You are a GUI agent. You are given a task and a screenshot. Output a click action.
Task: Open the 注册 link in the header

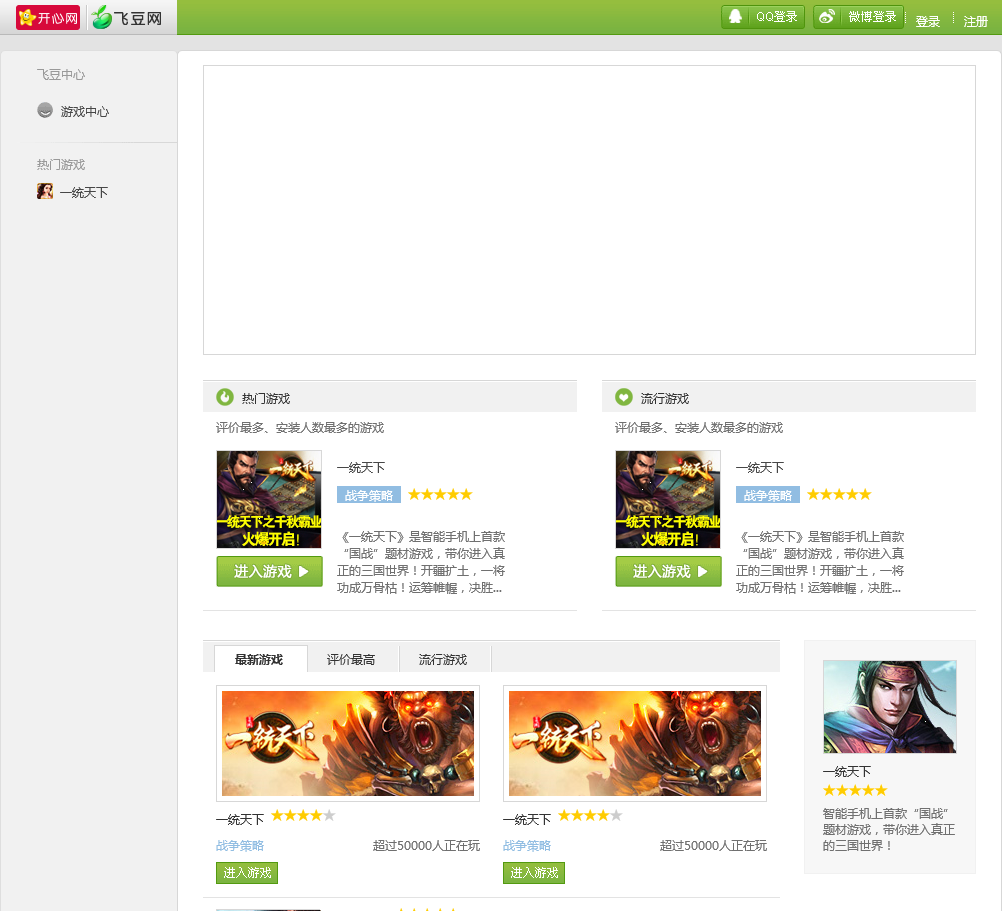975,22
